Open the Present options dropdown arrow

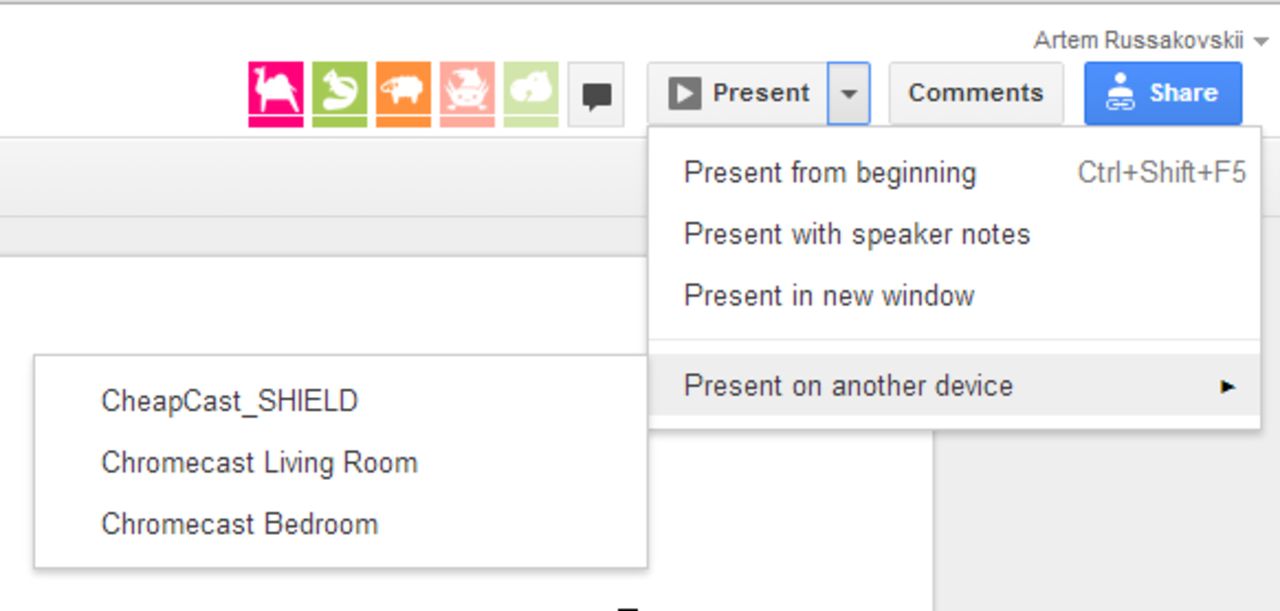(x=849, y=93)
